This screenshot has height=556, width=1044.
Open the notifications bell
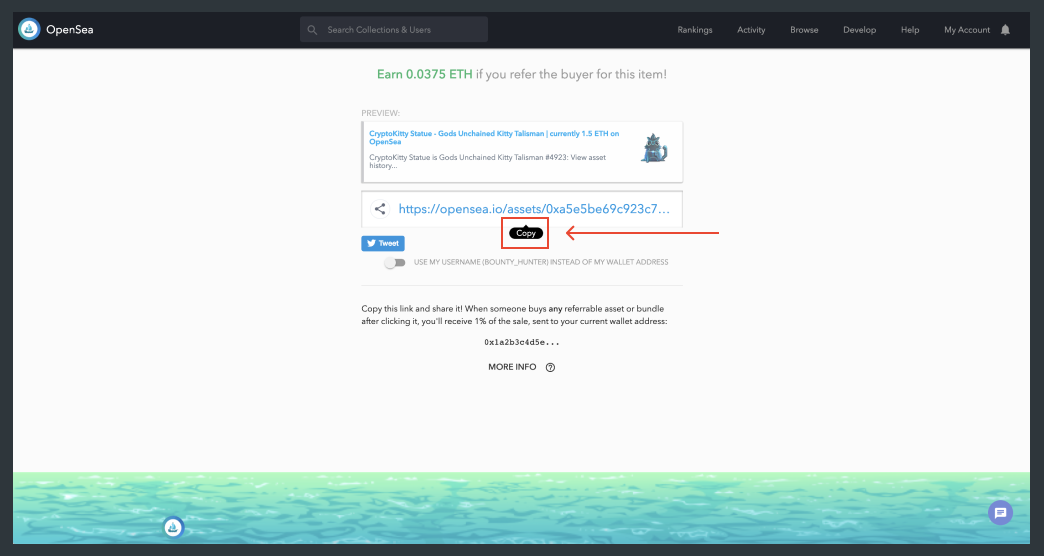(1005, 29)
